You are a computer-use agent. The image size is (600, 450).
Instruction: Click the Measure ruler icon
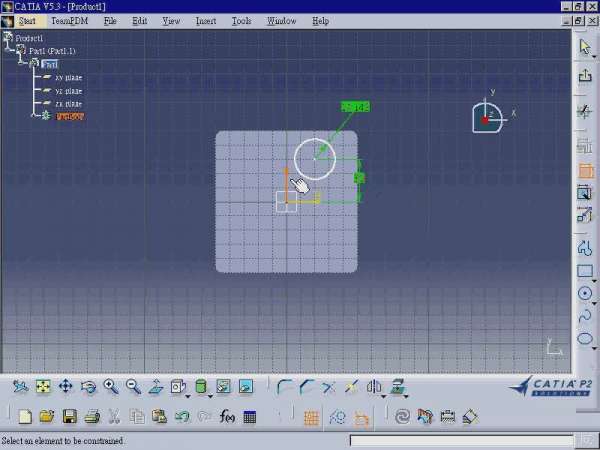tap(447, 416)
